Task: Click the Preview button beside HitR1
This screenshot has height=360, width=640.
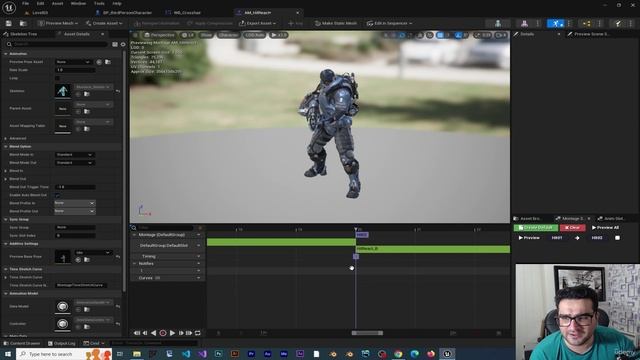Action: [529, 238]
